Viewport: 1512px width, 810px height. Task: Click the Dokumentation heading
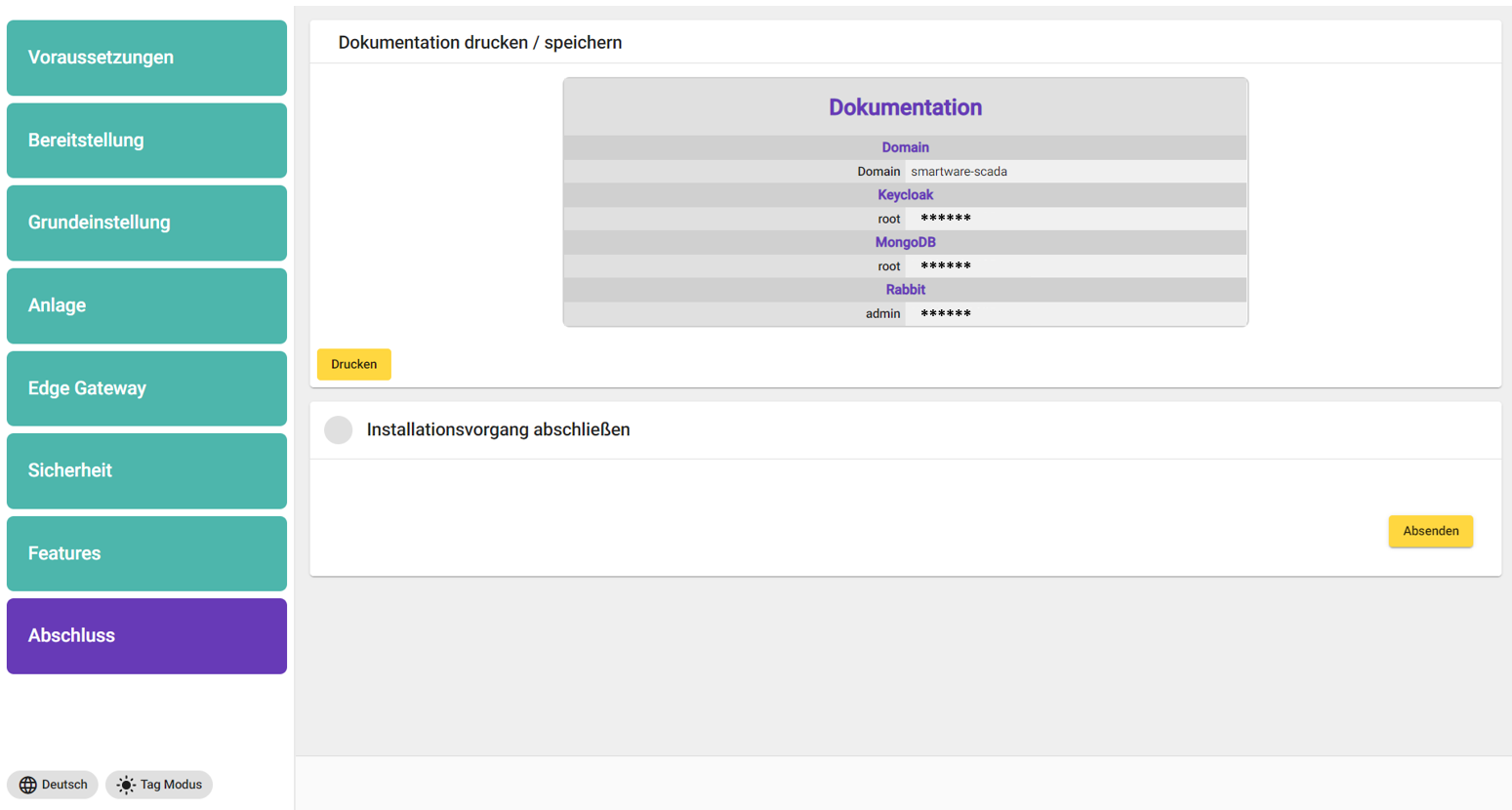click(x=905, y=107)
